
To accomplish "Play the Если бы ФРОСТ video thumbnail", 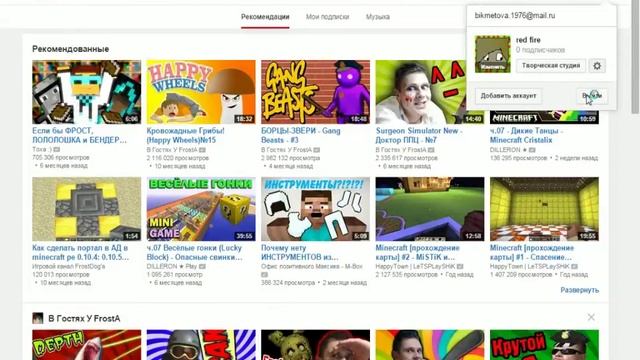I will coord(87,92).
